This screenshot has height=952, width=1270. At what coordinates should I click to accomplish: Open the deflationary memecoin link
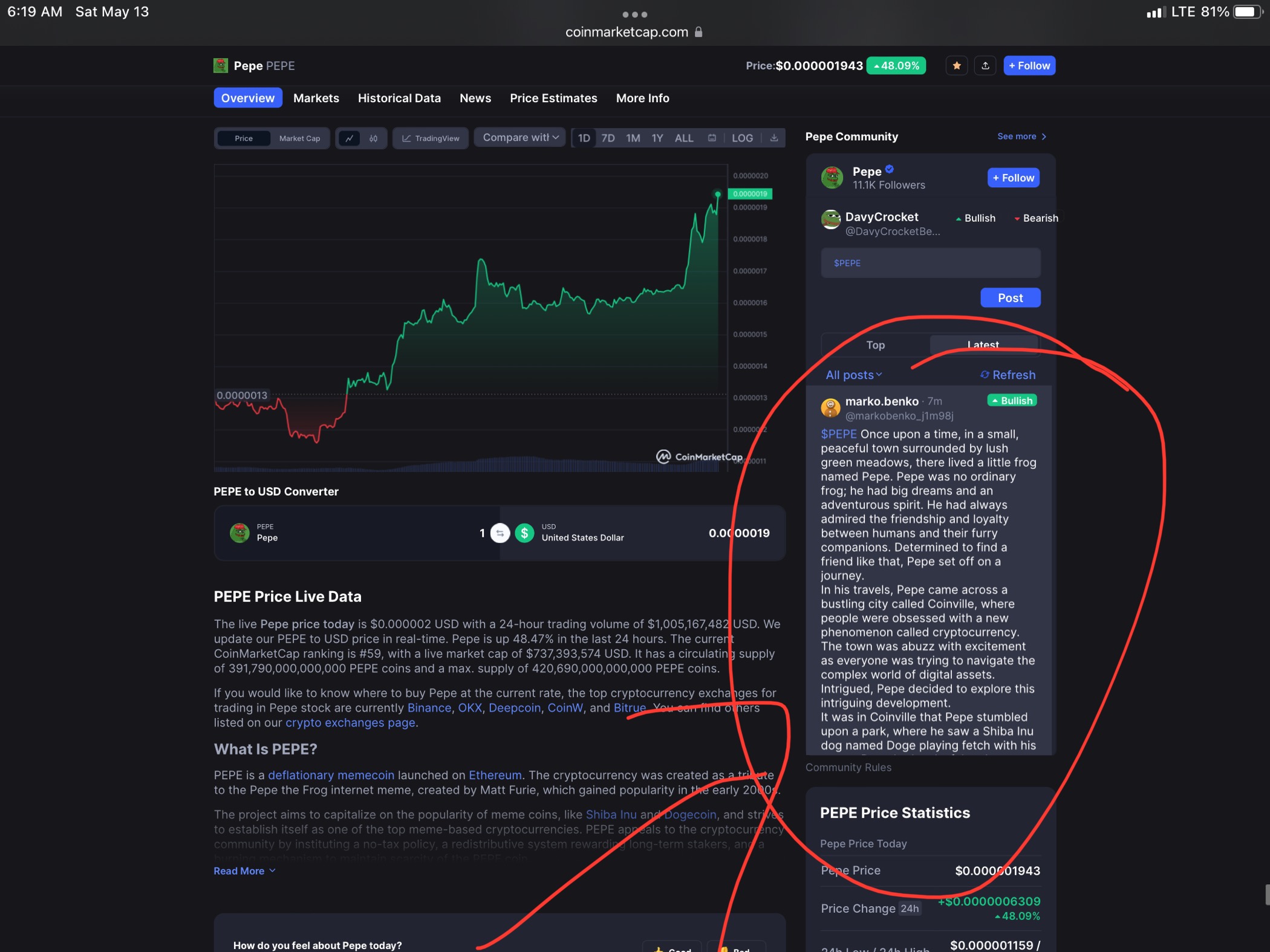click(331, 775)
